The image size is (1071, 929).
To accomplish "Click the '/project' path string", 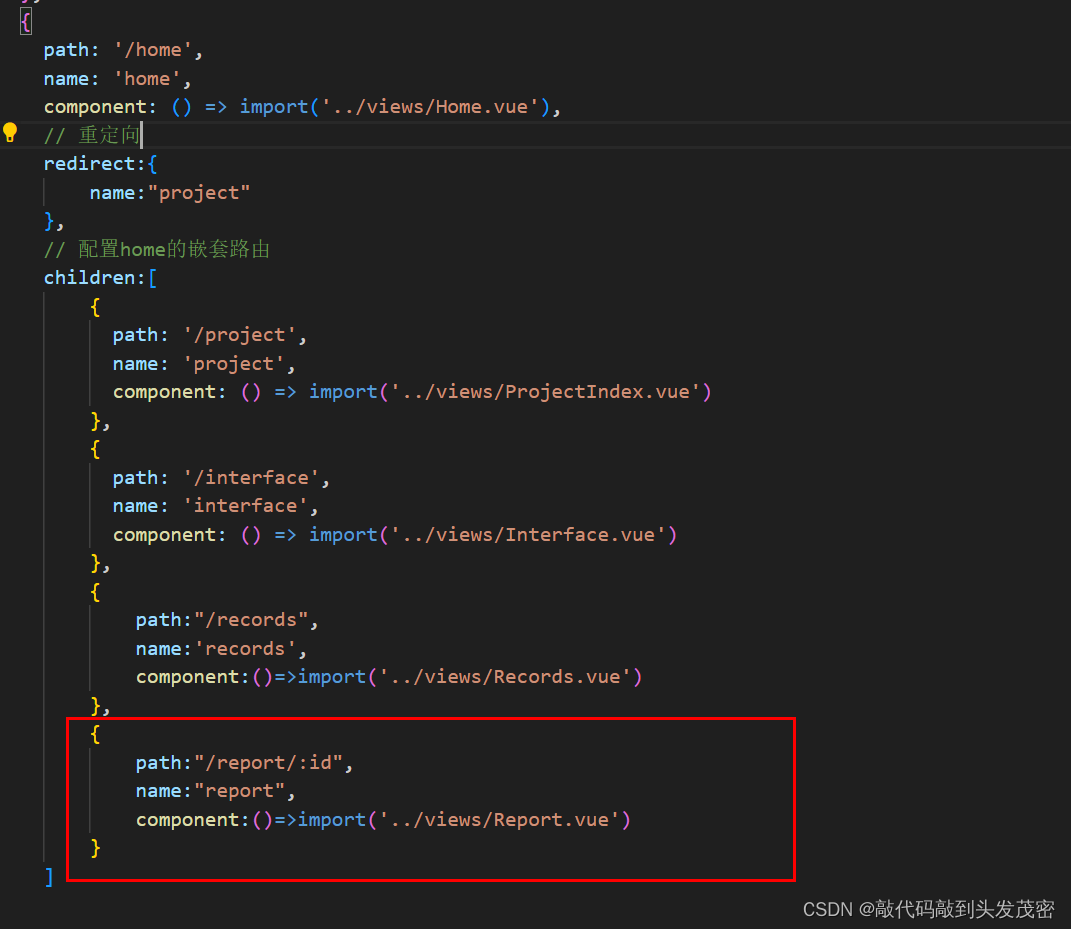I will click(240, 335).
